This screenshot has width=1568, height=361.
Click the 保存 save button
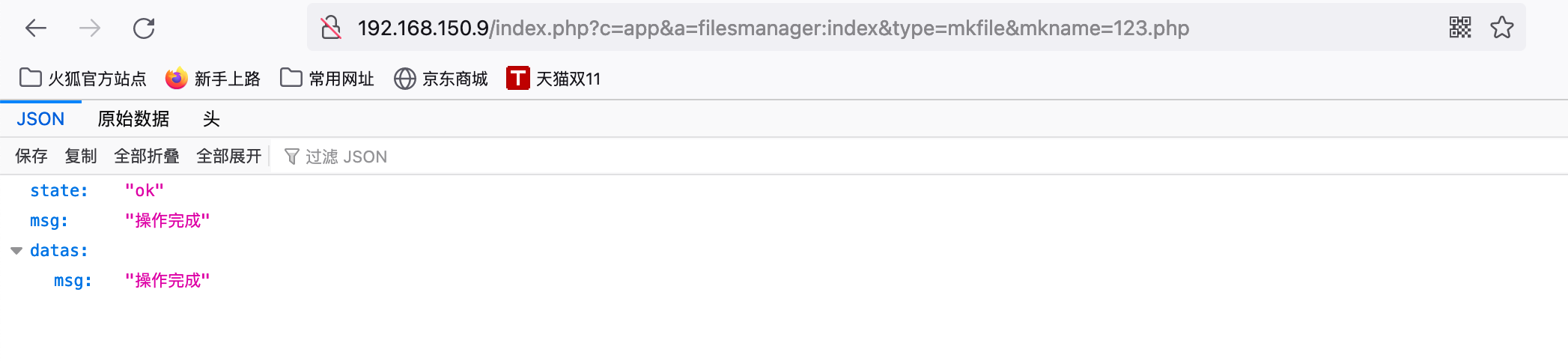[x=31, y=157]
